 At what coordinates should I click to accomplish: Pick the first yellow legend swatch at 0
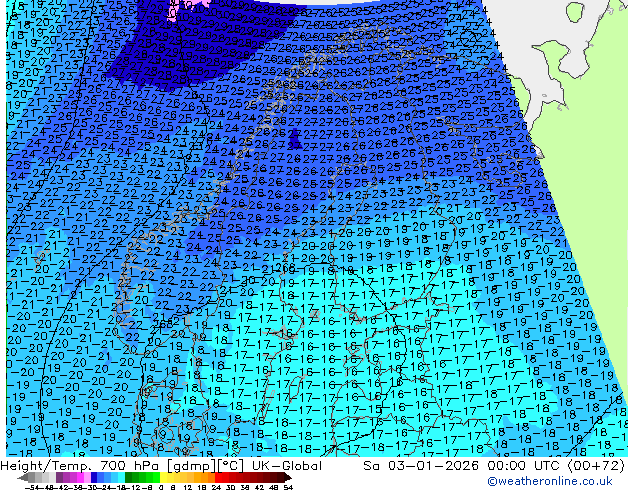163,477
